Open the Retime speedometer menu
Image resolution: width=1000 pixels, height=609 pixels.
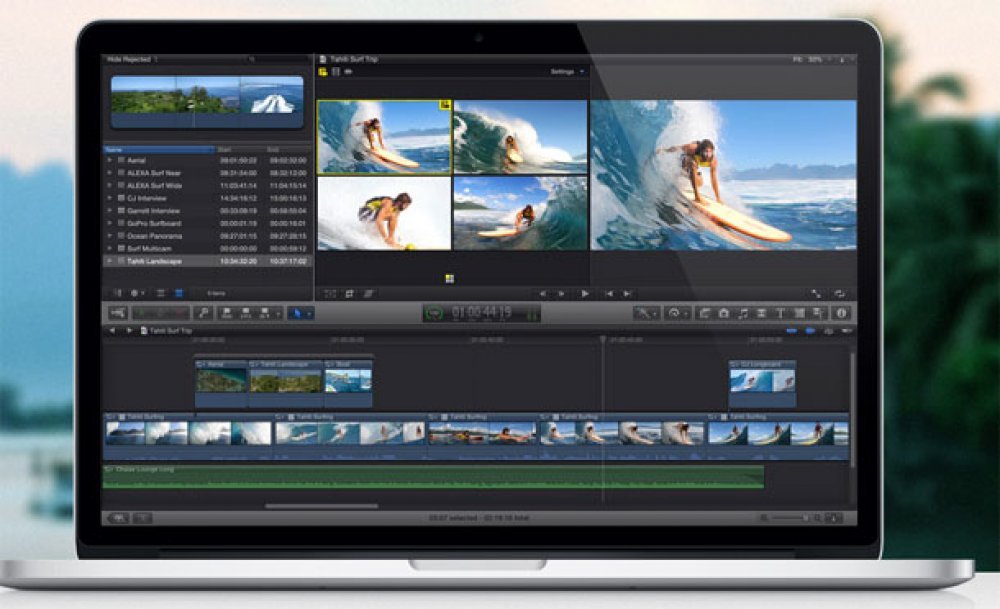pos(676,313)
